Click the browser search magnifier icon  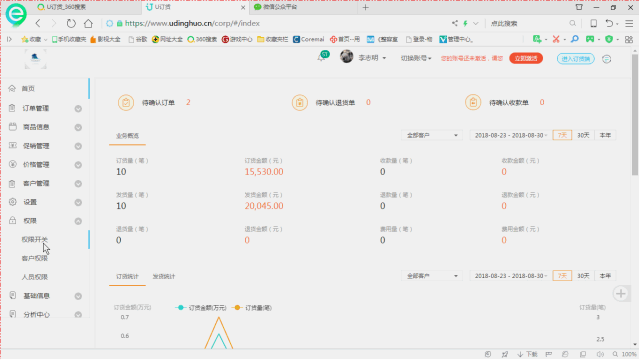tap(573, 24)
